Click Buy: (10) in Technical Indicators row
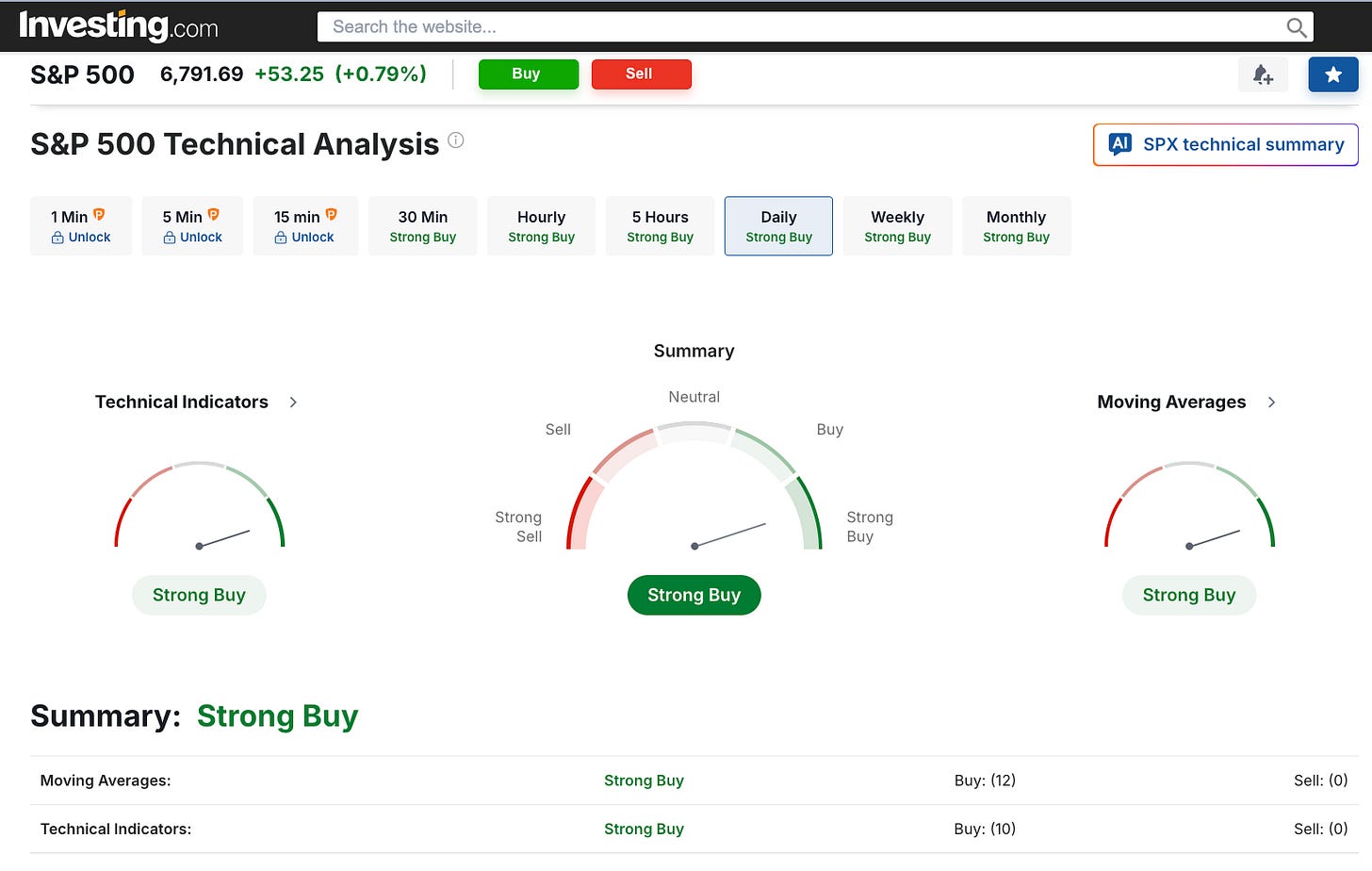Image resolution: width=1372 pixels, height=871 pixels. 985,830
